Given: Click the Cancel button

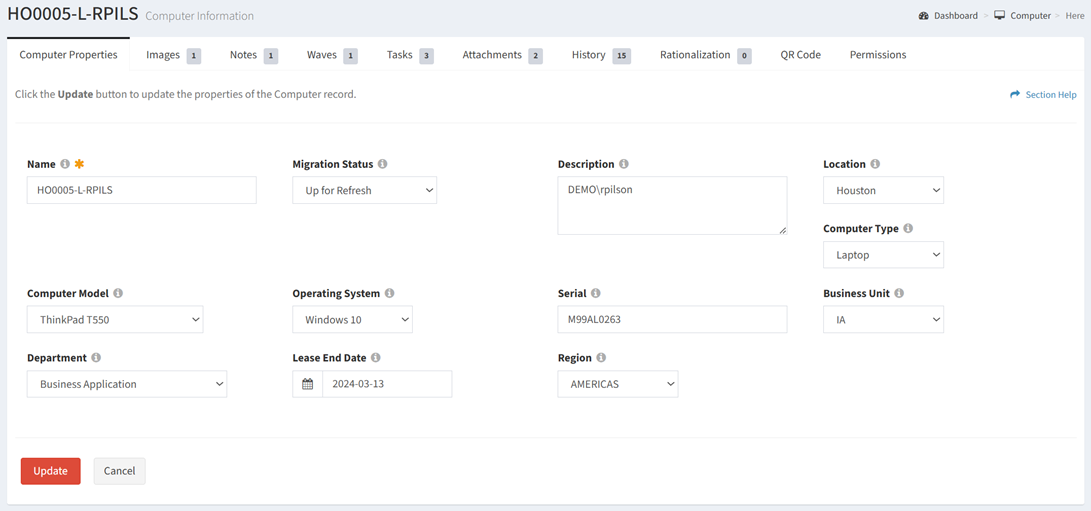Looking at the screenshot, I should pyautogui.click(x=119, y=471).
